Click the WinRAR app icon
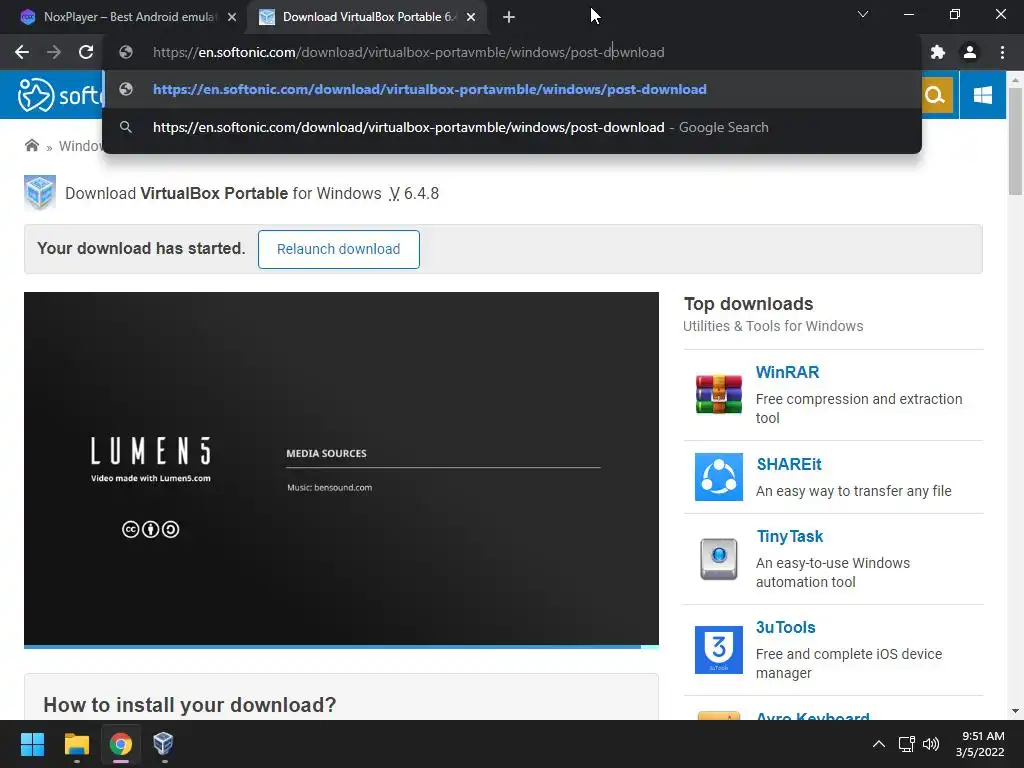1024x768 pixels. click(x=718, y=394)
